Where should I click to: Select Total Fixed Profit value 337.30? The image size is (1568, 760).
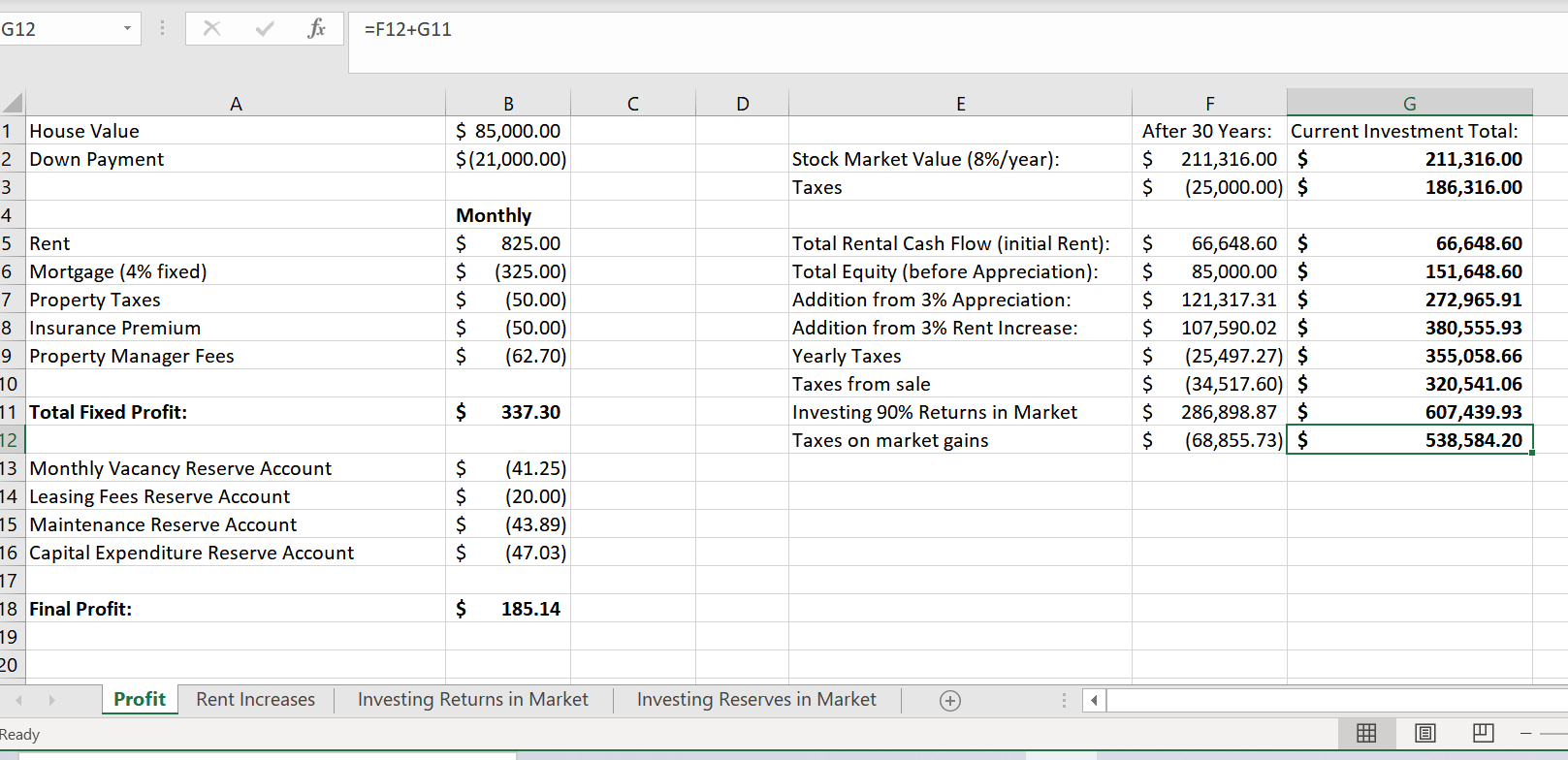(508, 412)
